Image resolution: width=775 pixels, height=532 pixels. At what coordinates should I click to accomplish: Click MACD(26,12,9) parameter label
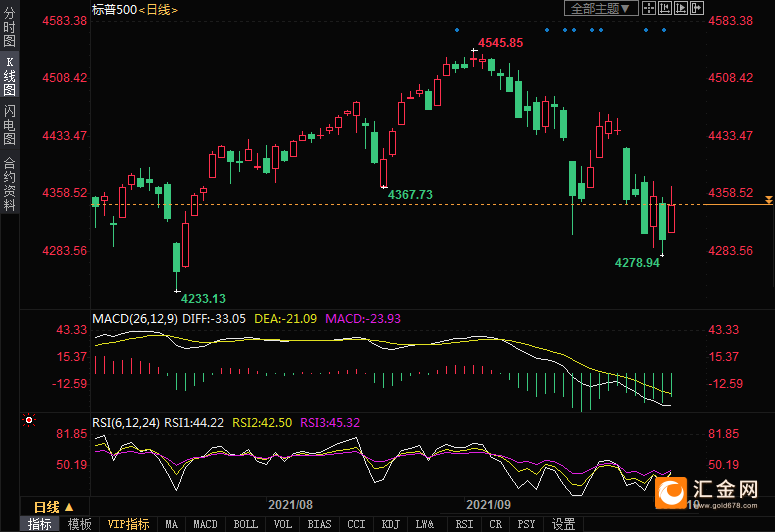[135, 319]
